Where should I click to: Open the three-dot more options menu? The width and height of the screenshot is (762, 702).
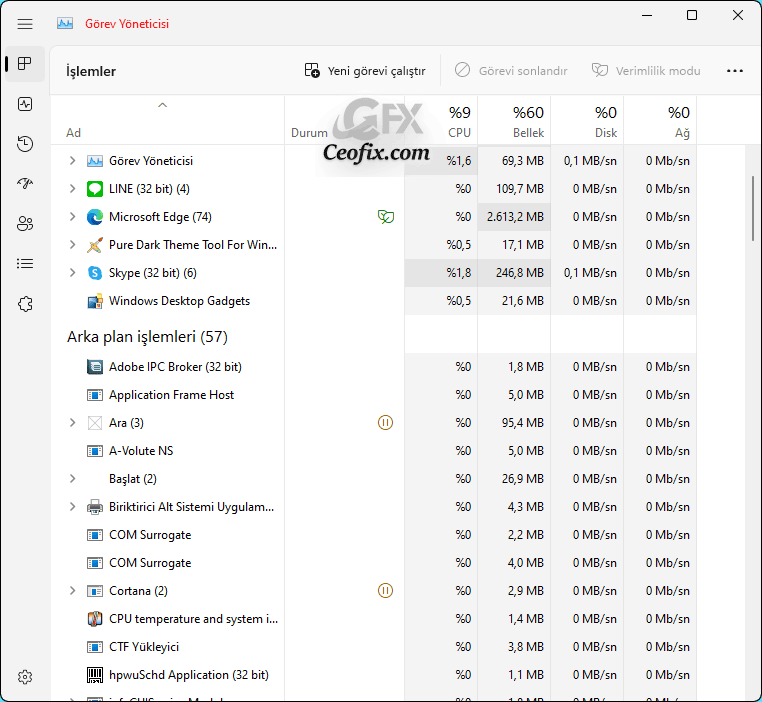(735, 71)
